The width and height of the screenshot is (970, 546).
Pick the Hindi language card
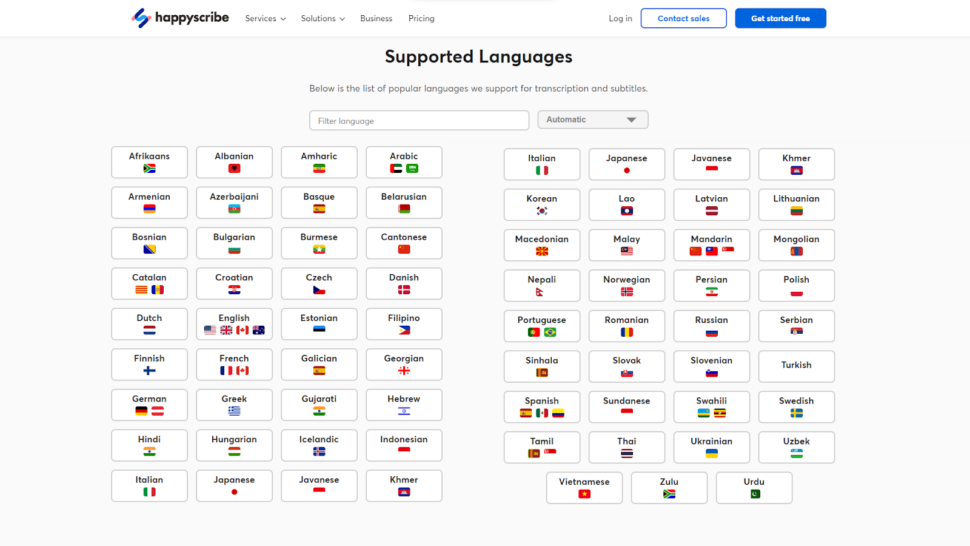149,445
